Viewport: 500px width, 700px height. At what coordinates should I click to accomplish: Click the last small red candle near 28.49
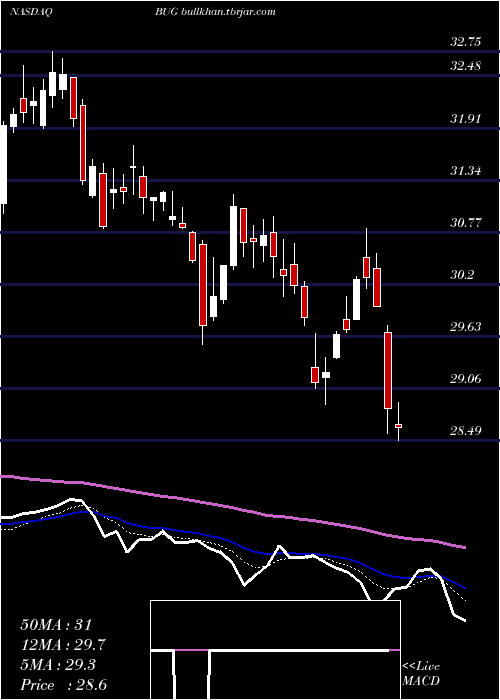tap(398, 426)
